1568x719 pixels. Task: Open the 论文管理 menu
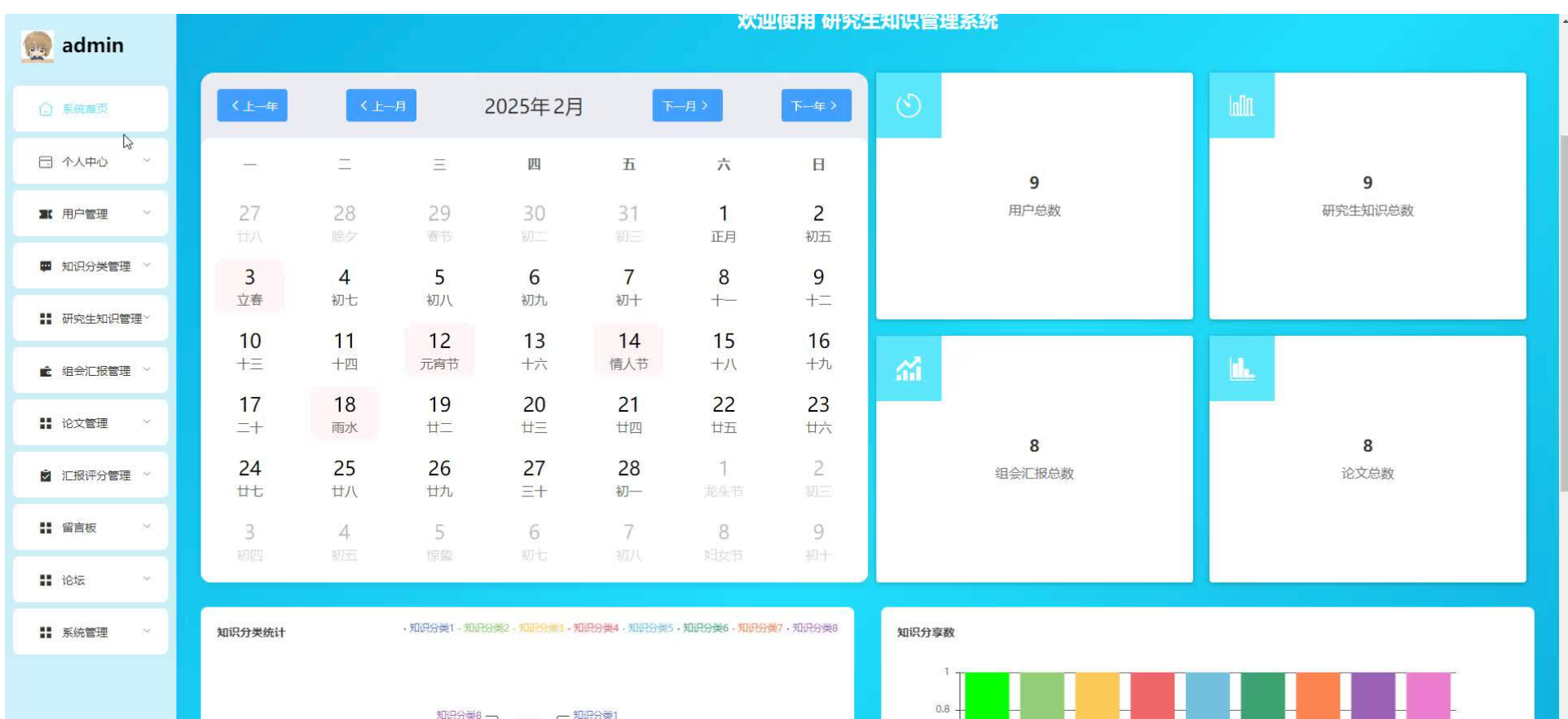coord(90,423)
